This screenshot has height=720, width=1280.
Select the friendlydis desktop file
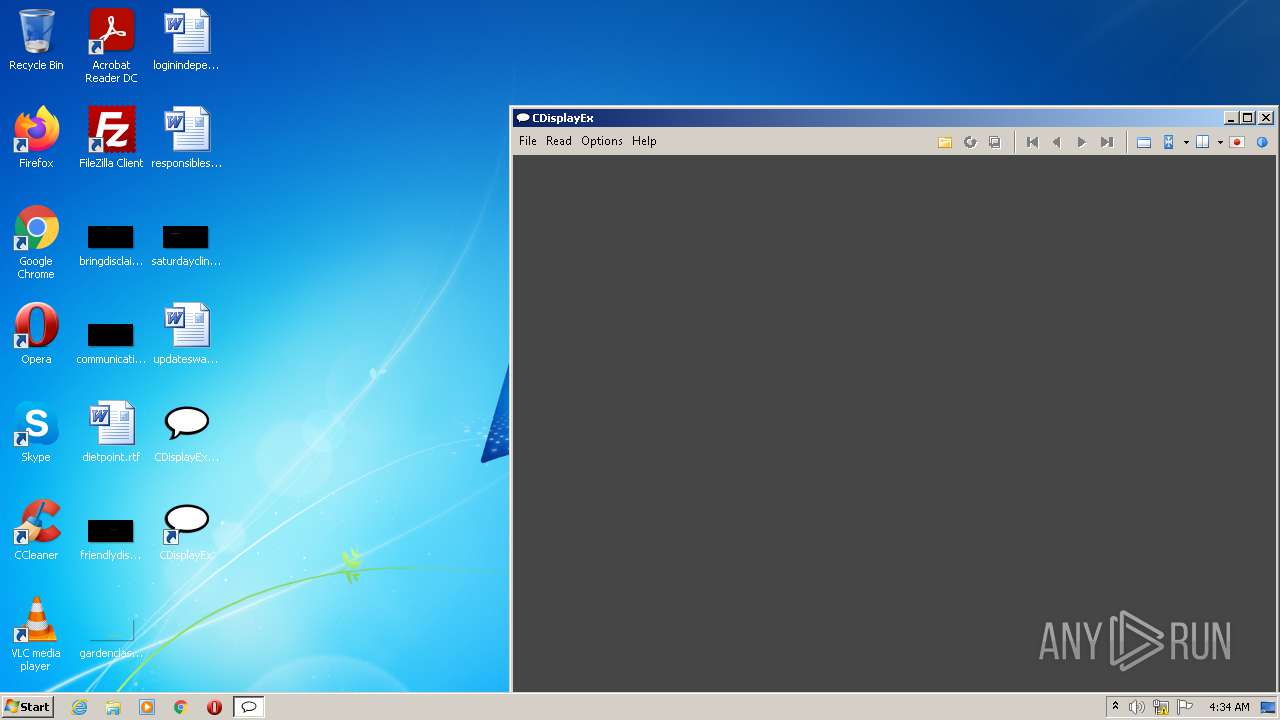[x=111, y=540]
